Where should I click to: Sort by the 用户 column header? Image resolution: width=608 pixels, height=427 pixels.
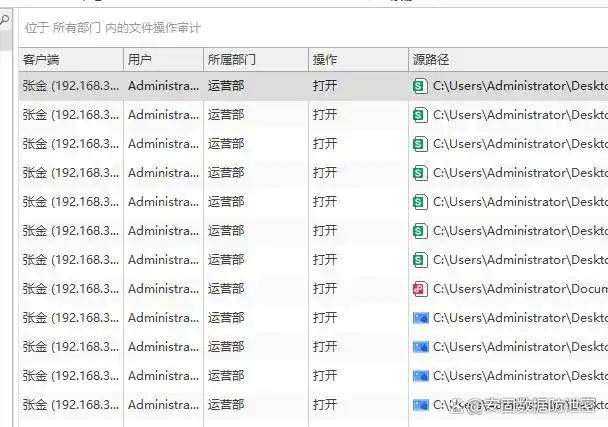point(164,60)
